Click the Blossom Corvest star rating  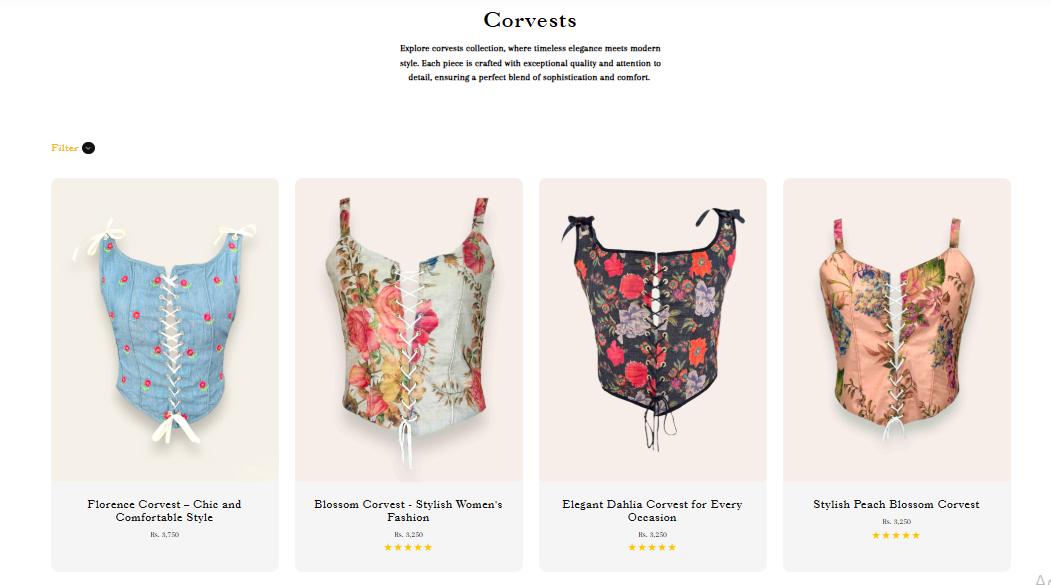(x=408, y=547)
